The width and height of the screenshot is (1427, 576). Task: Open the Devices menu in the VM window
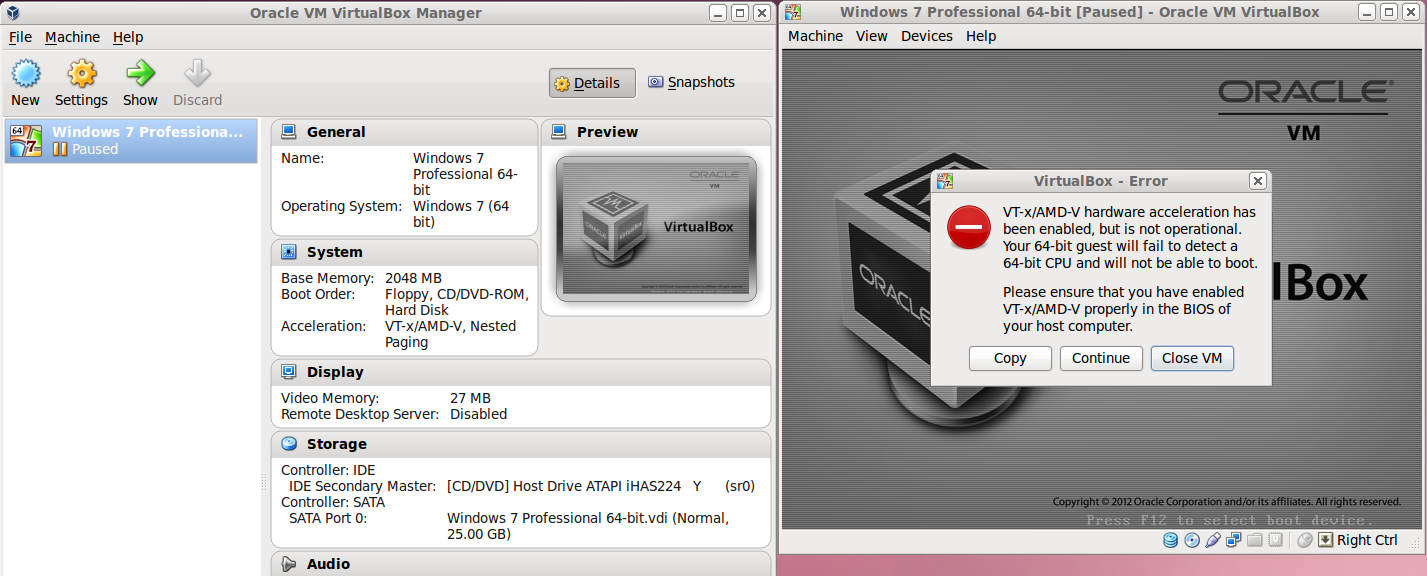pos(927,36)
